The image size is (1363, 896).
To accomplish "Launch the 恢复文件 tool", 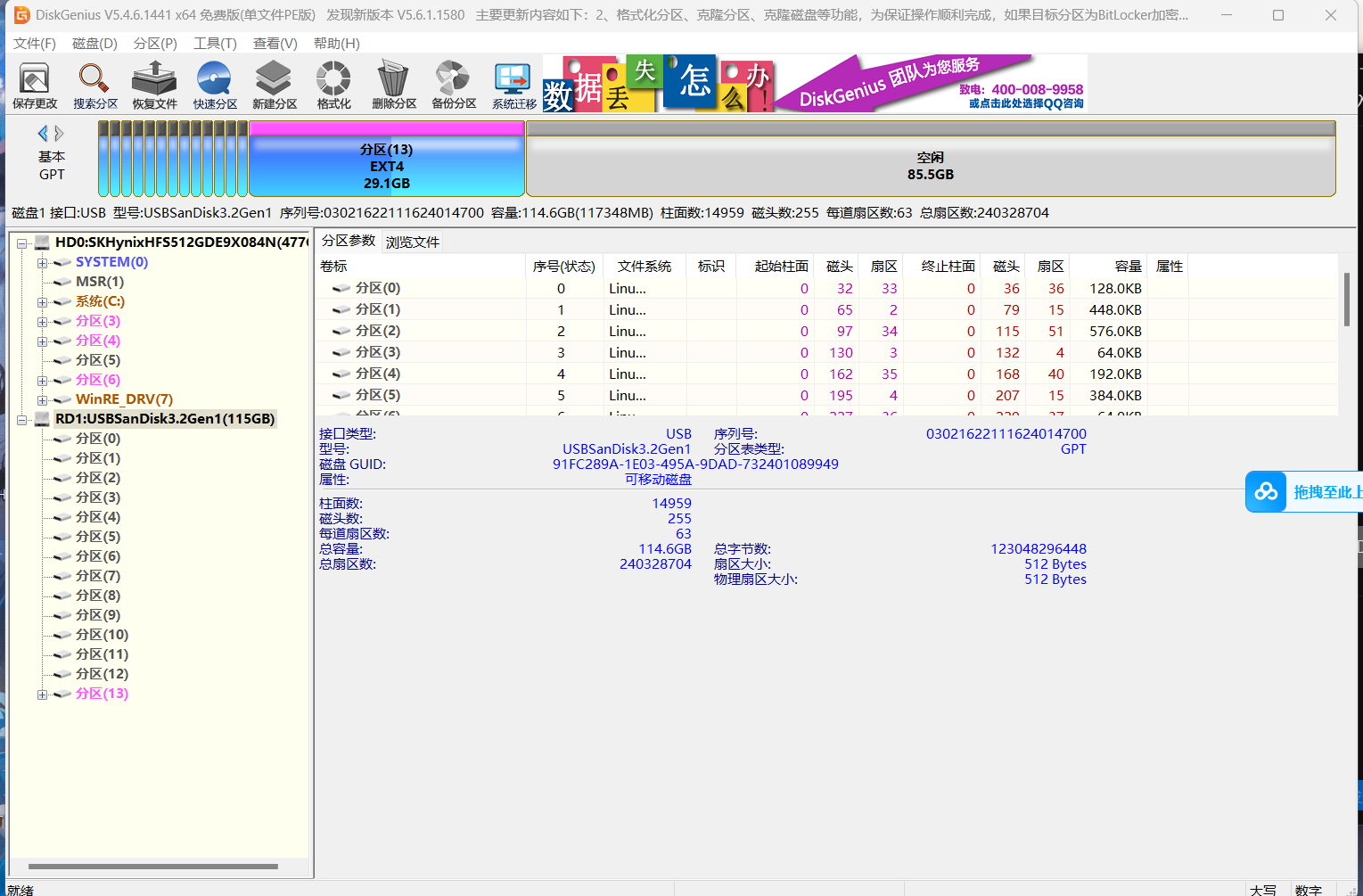I will coord(154,86).
